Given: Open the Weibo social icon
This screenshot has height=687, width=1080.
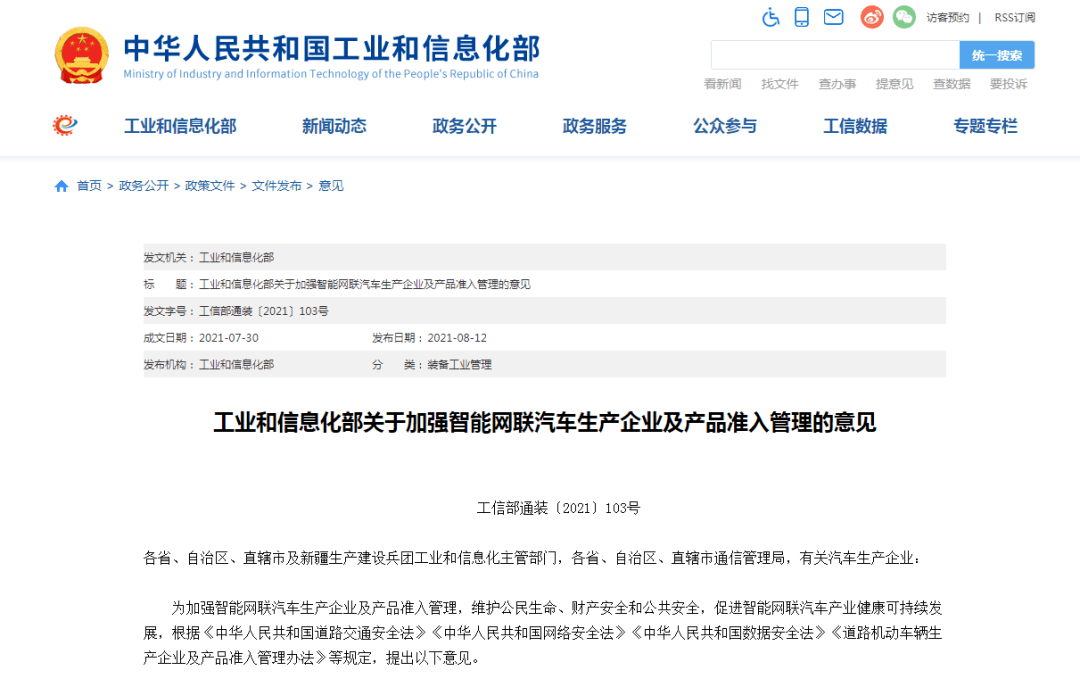Looking at the screenshot, I should pyautogui.click(x=872, y=17).
